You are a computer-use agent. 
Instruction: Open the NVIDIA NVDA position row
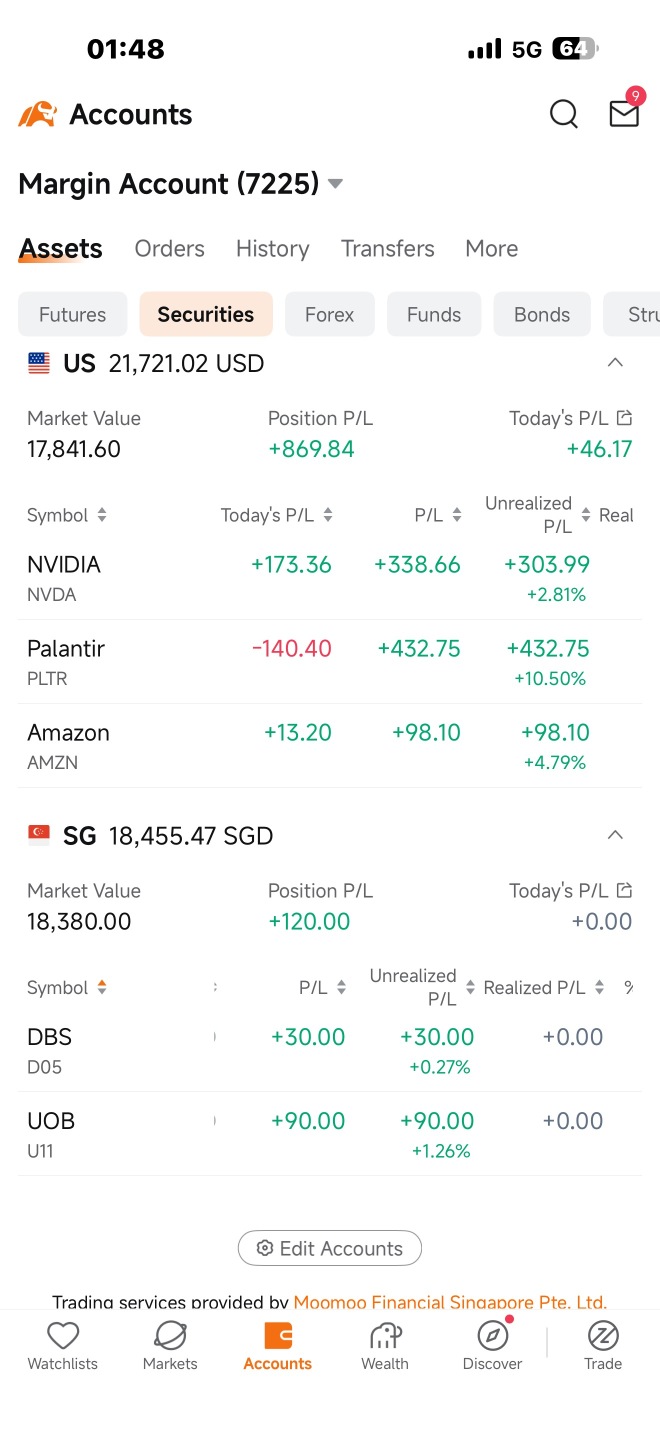tap(330, 578)
